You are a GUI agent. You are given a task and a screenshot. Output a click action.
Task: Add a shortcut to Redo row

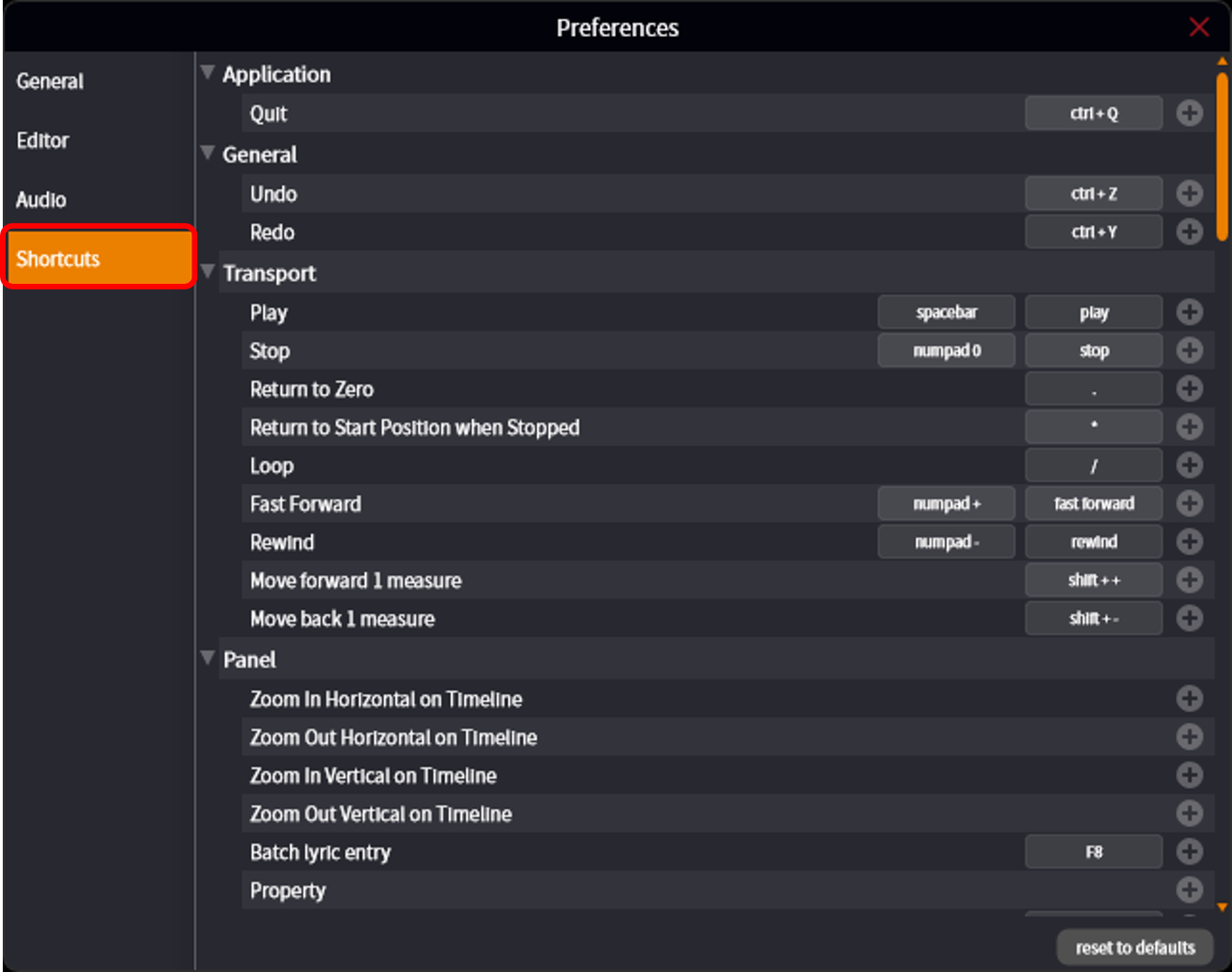[x=1190, y=232]
